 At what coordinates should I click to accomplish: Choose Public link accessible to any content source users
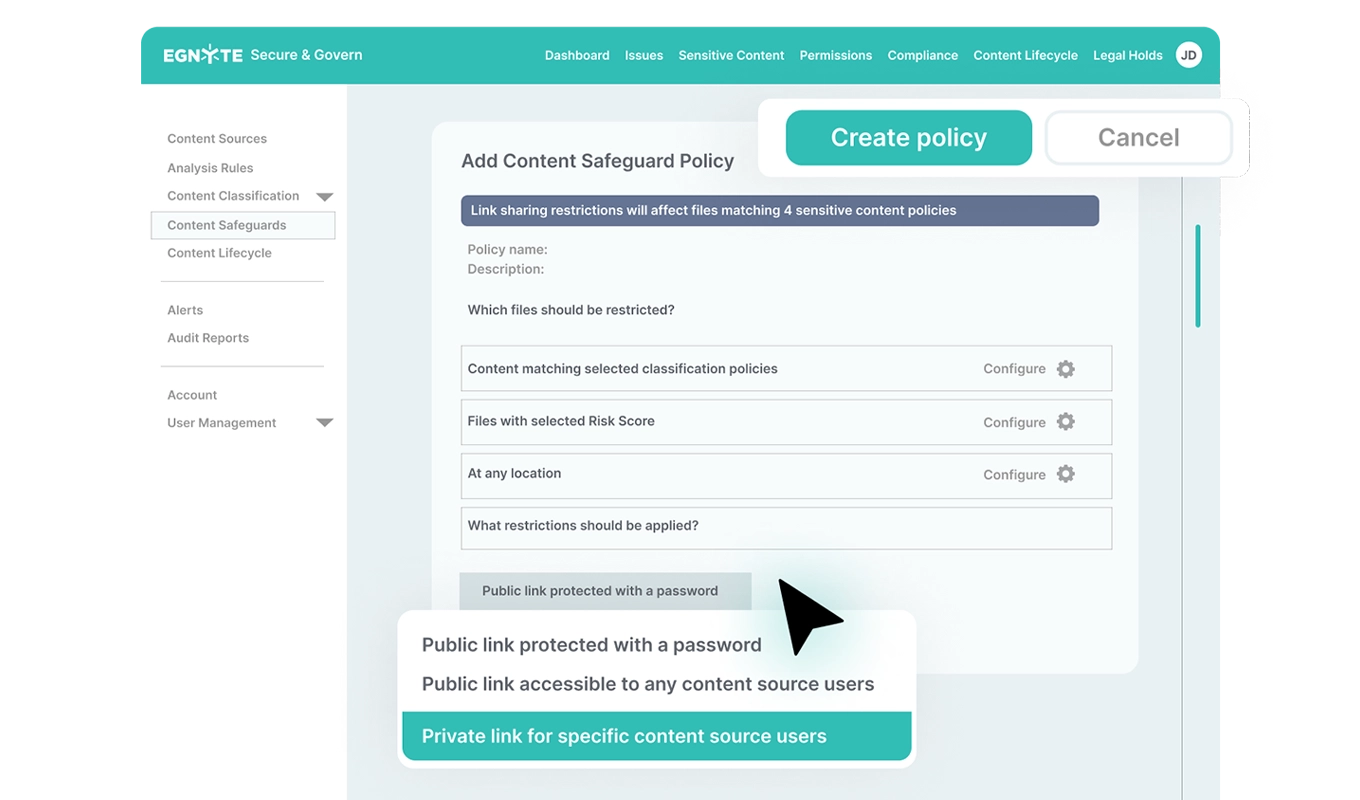[x=648, y=684]
